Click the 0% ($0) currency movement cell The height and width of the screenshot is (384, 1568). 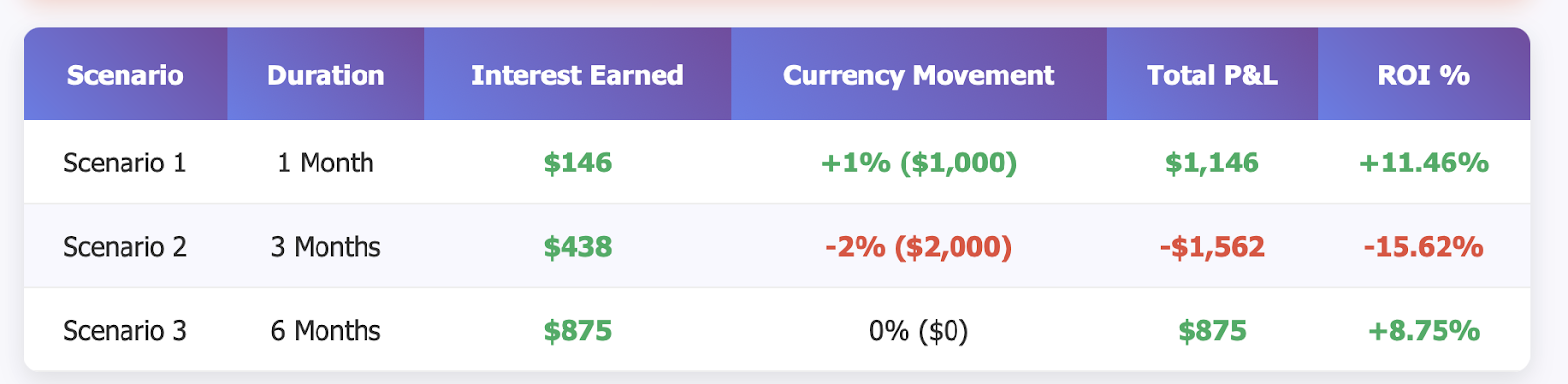(x=919, y=331)
